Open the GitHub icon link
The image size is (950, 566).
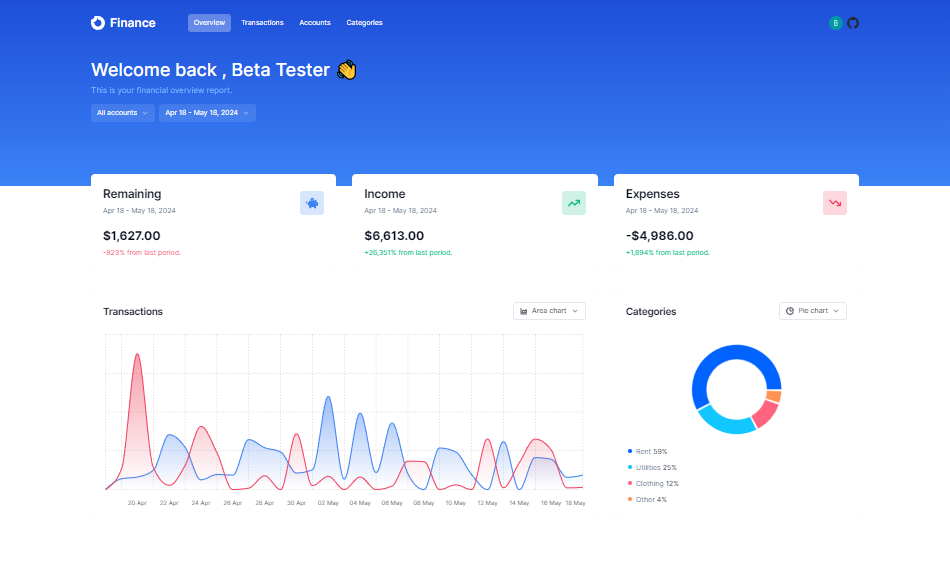(x=852, y=23)
